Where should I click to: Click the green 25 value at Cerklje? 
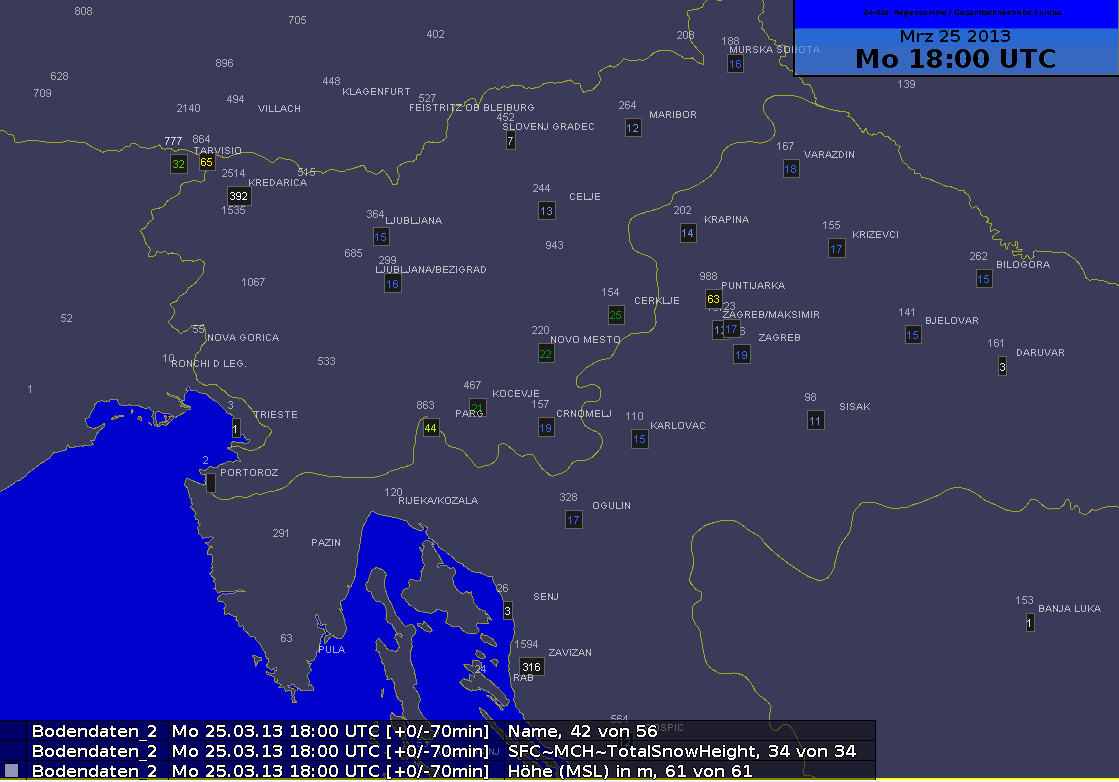click(x=616, y=315)
